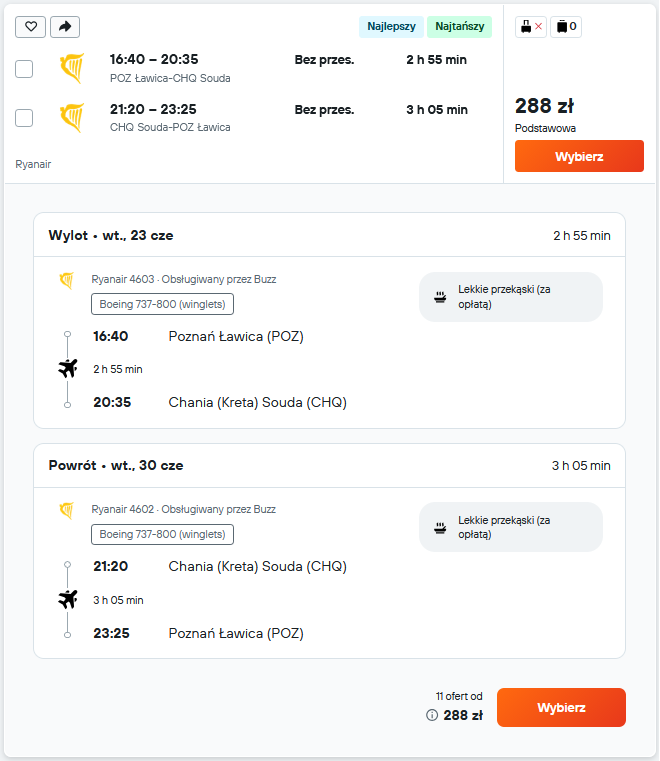The width and height of the screenshot is (660, 761).
Task: Tick the checkbox for 21:20 – 23:25 flight
Action: [x=24, y=118]
